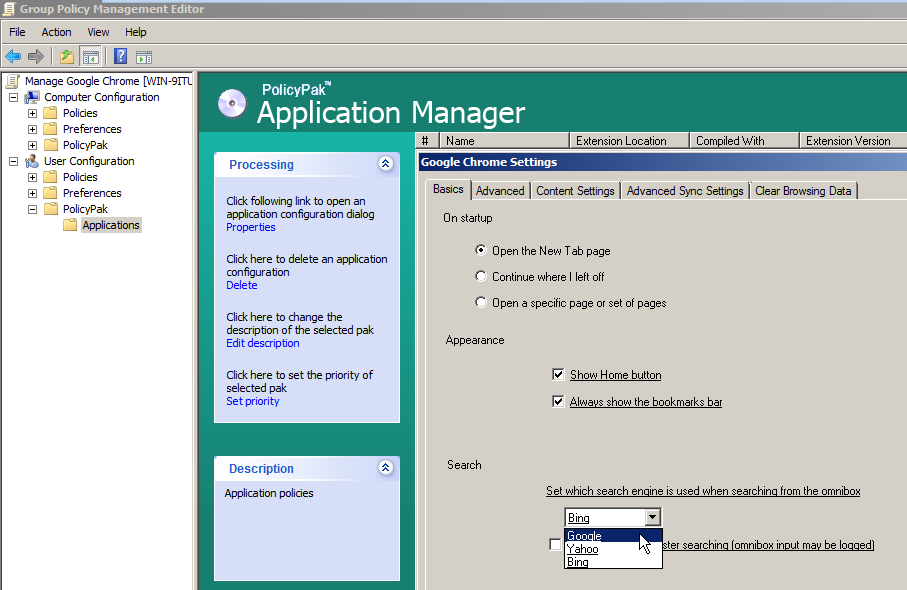Collapse the Computer Configuration node
Screen dimensions: 907x590
click(13, 97)
